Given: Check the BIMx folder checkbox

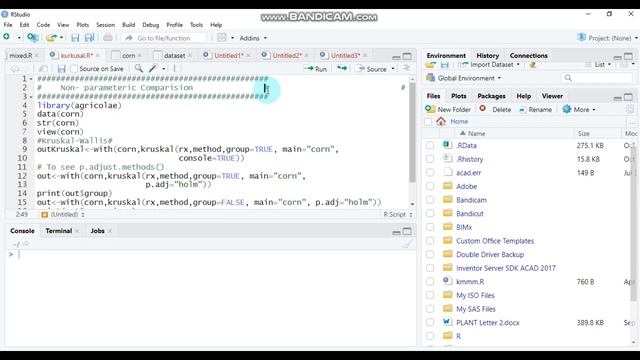Looking at the screenshot, I should coord(430,227).
